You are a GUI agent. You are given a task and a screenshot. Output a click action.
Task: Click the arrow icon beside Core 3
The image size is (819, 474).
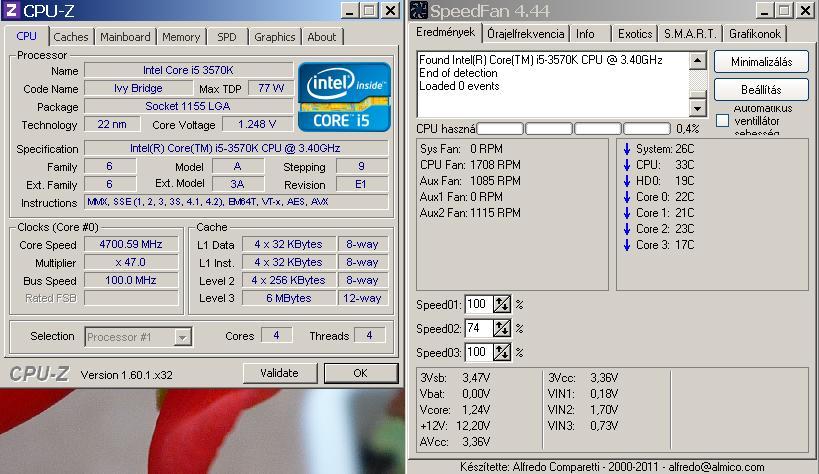coord(627,245)
